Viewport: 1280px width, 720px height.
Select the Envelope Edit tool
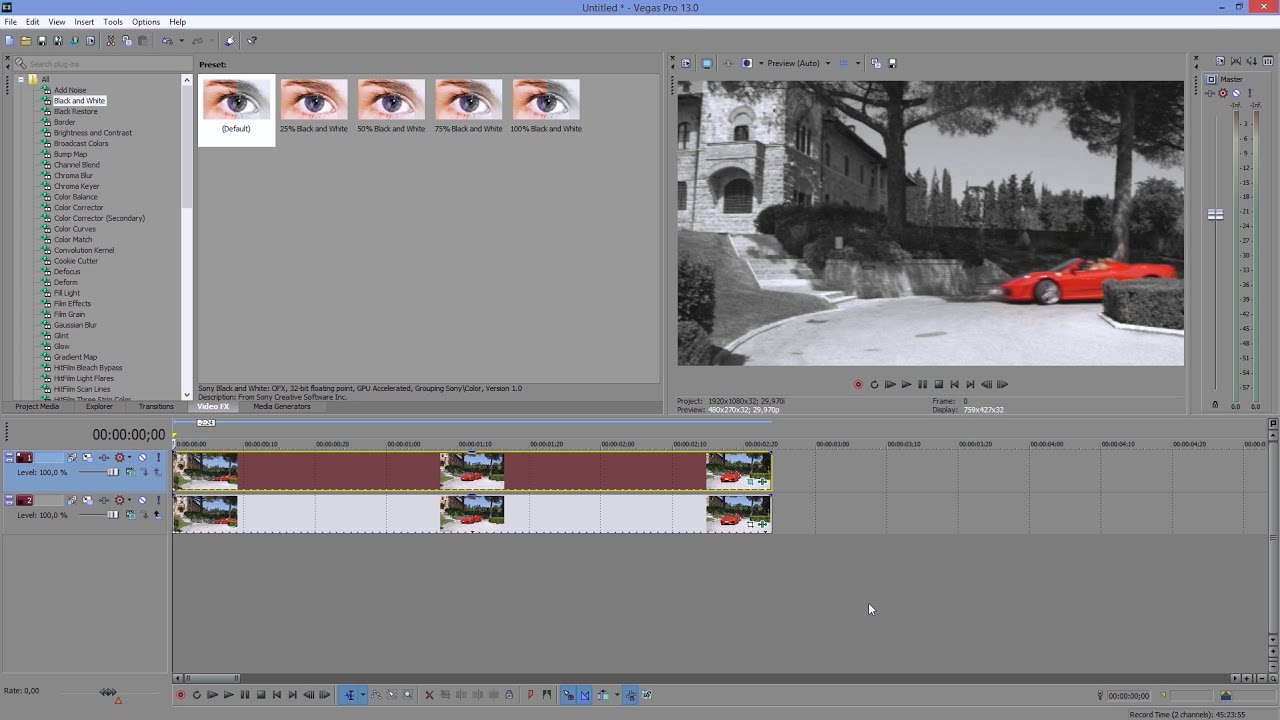[x=376, y=695]
